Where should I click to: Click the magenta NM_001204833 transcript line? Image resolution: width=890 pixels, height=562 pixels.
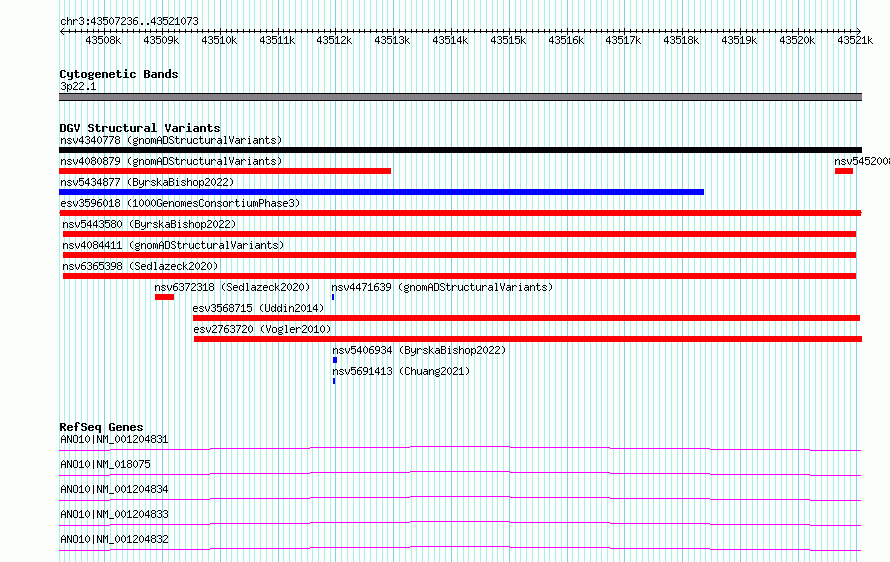(460, 523)
